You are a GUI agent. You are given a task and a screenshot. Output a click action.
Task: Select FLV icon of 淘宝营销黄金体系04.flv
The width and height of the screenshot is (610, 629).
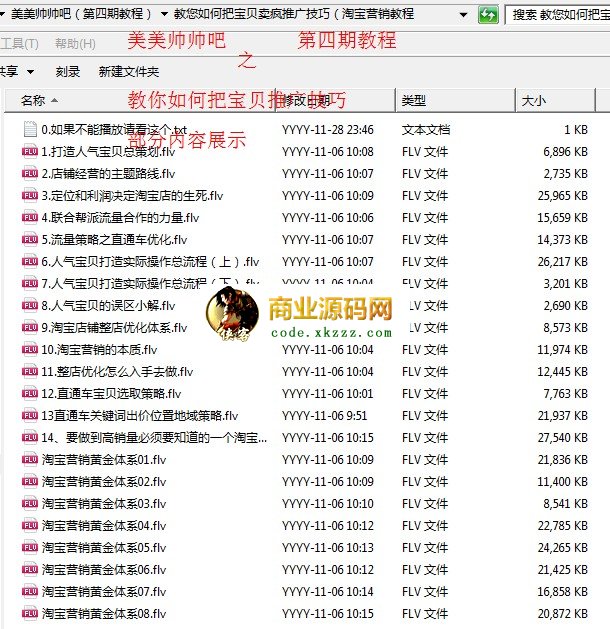click(30, 526)
